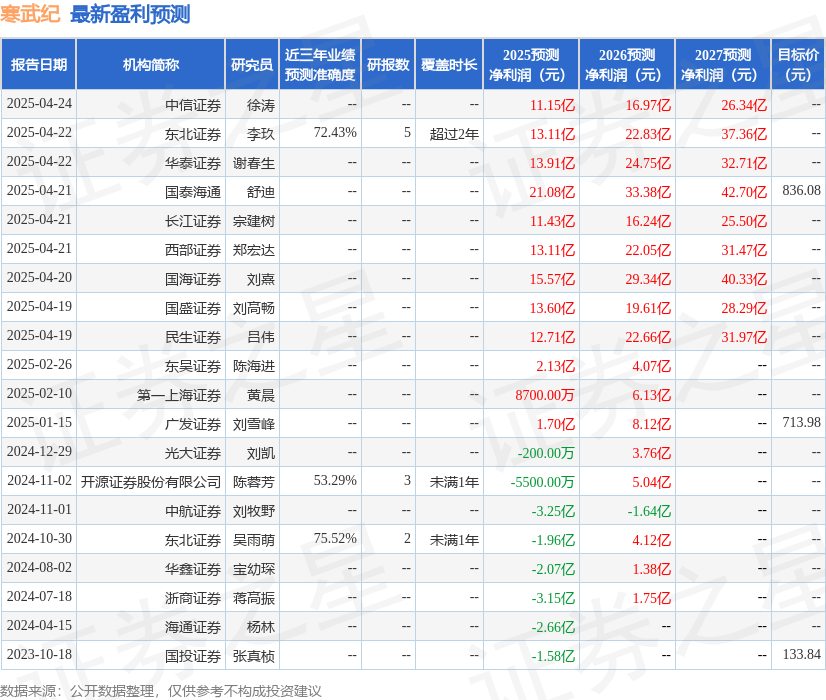826x700 pixels.
Task: Click the 24.75亿 forecast value
Action: 648,163
